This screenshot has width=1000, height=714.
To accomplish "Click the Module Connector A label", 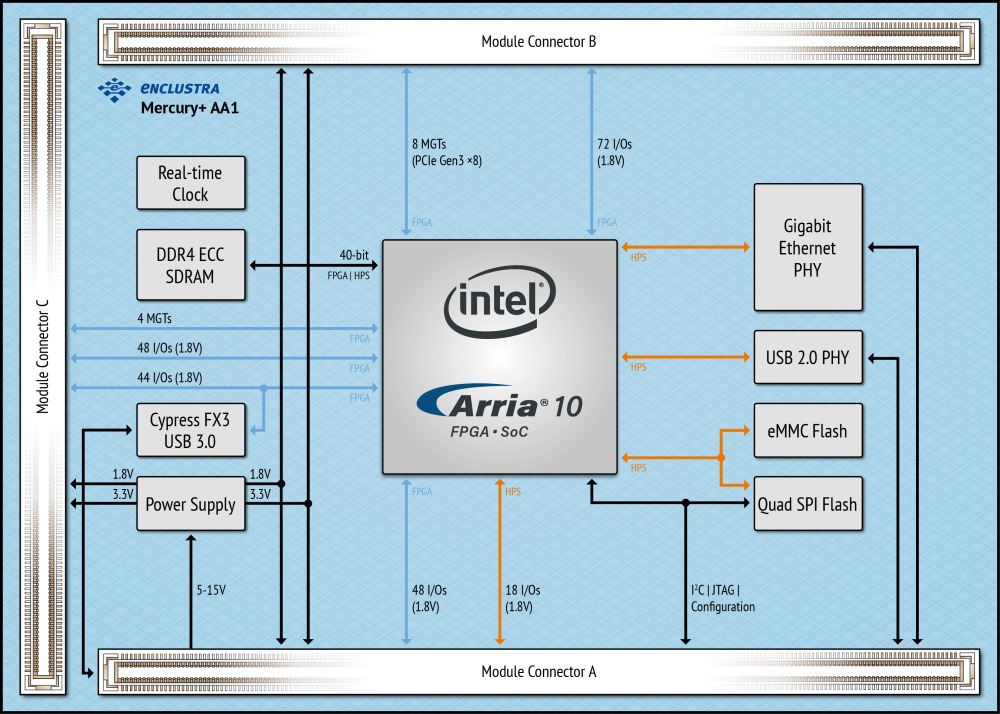I will [539, 671].
